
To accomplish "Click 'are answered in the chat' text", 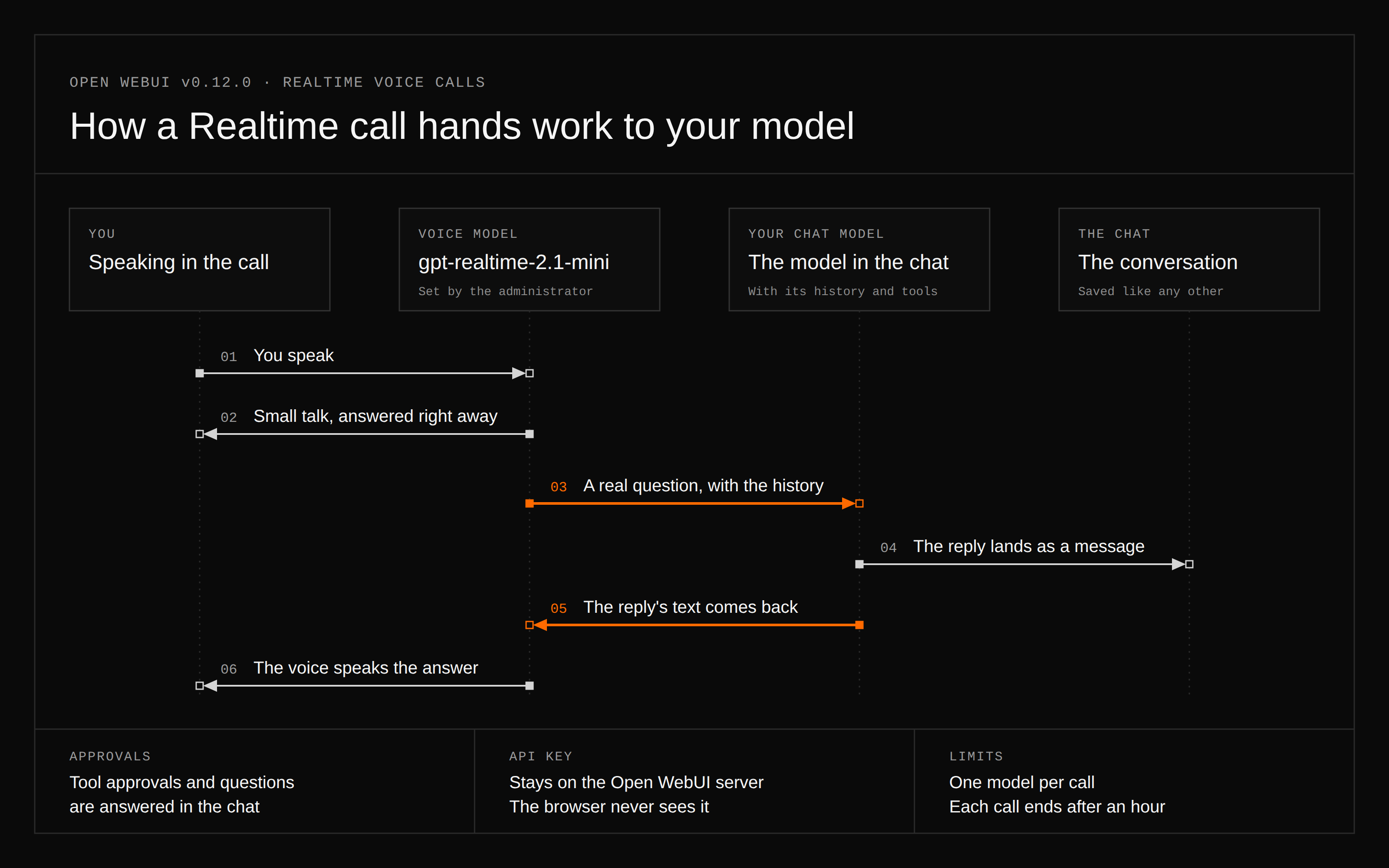I will click(x=164, y=806).
